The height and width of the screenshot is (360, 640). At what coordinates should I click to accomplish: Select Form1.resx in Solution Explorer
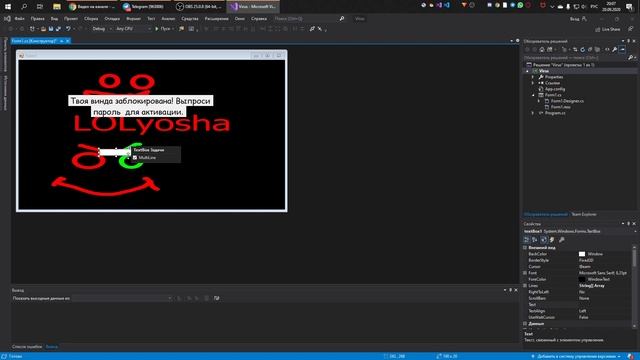point(560,107)
